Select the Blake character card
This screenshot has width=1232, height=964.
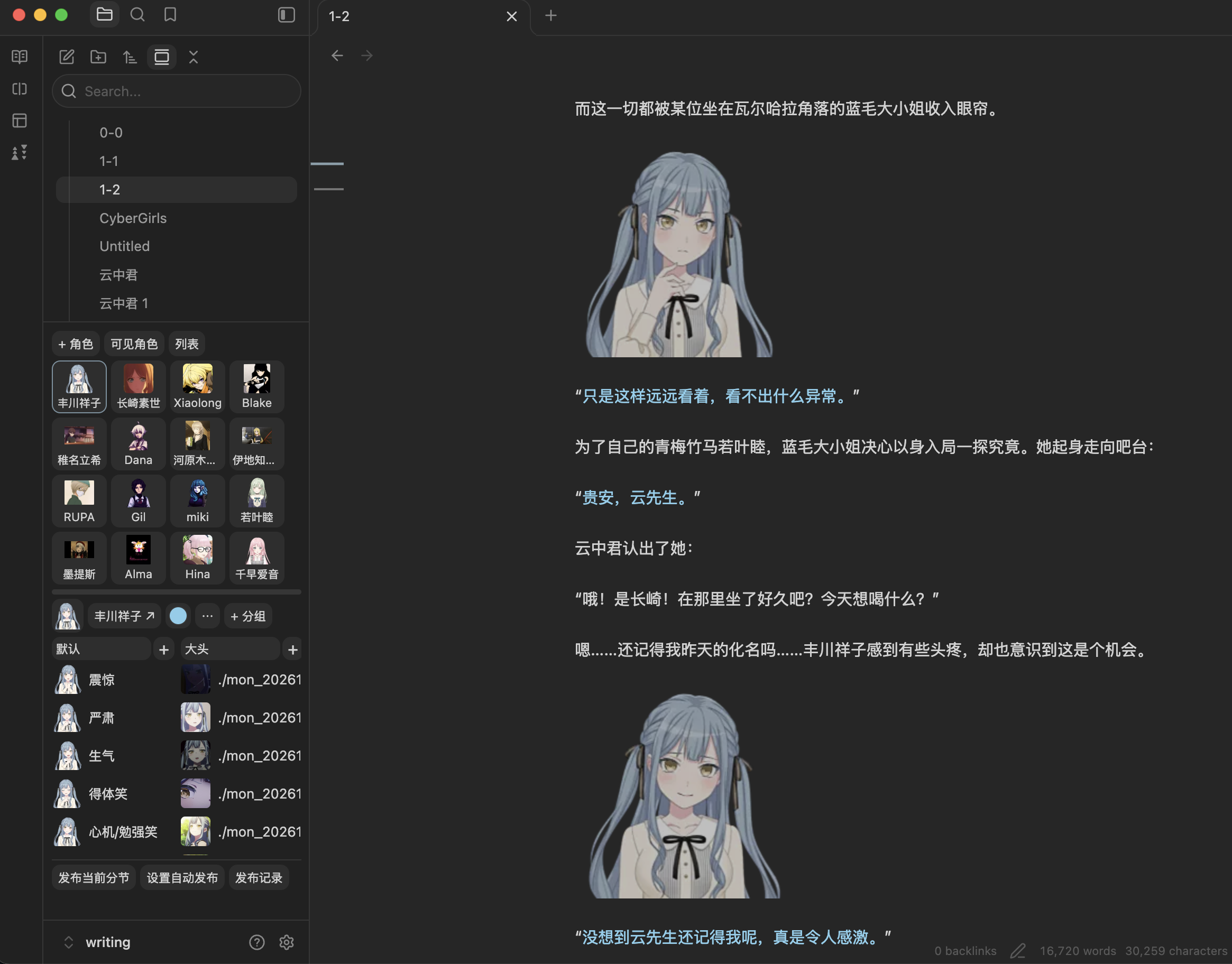coord(257,387)
